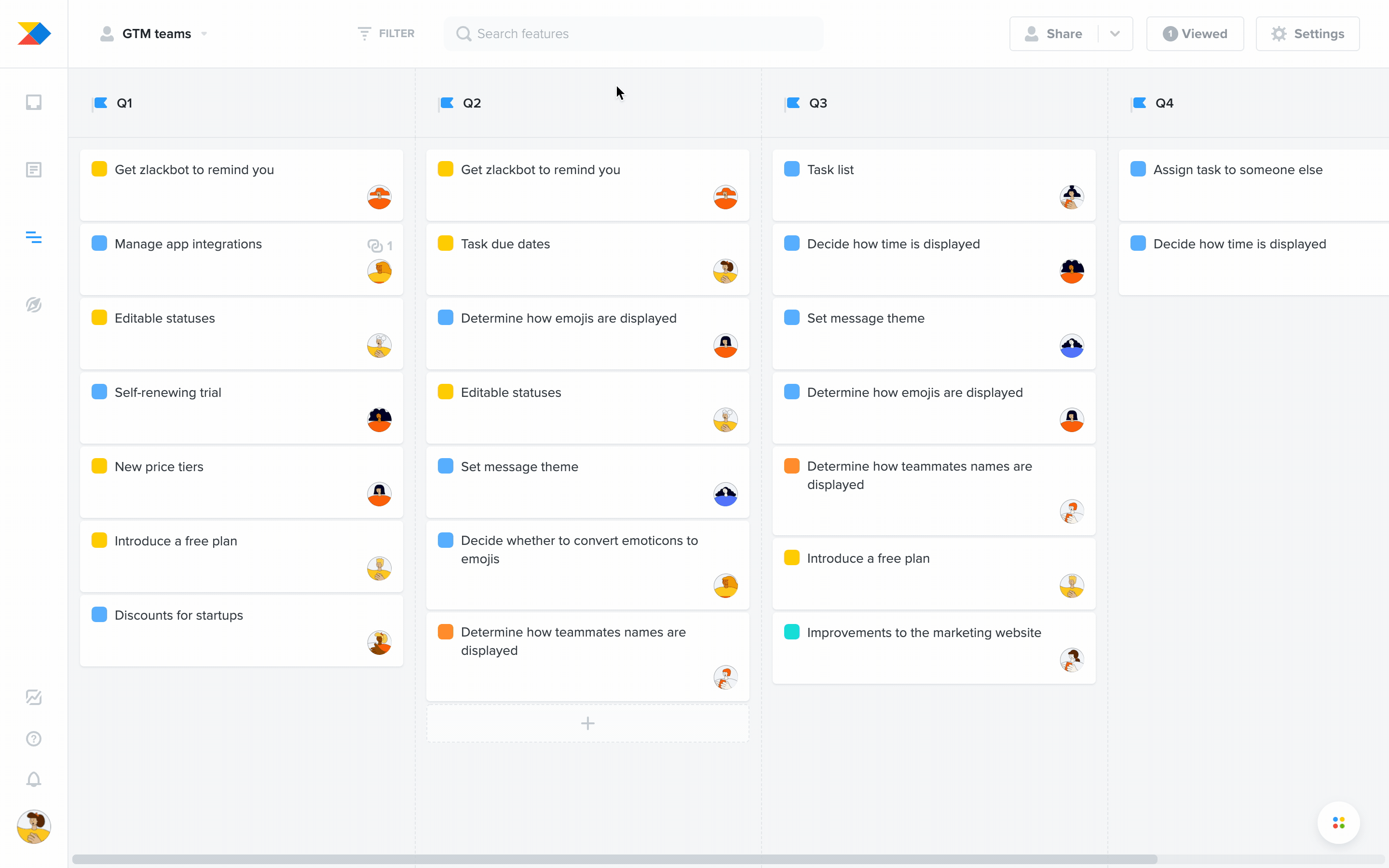
Task: Click the assignee avatar on New price tiers
Action: point(380,494)
